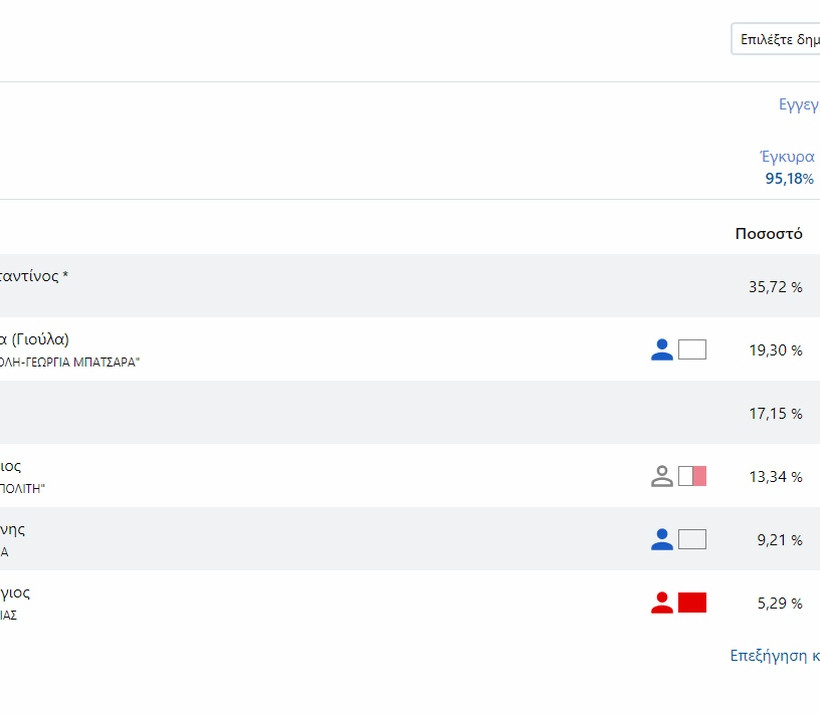The width and height of the screenshot is (820, 716).
Task: Click solid red box in 5,29 % row
Action: tap(692, 603)
